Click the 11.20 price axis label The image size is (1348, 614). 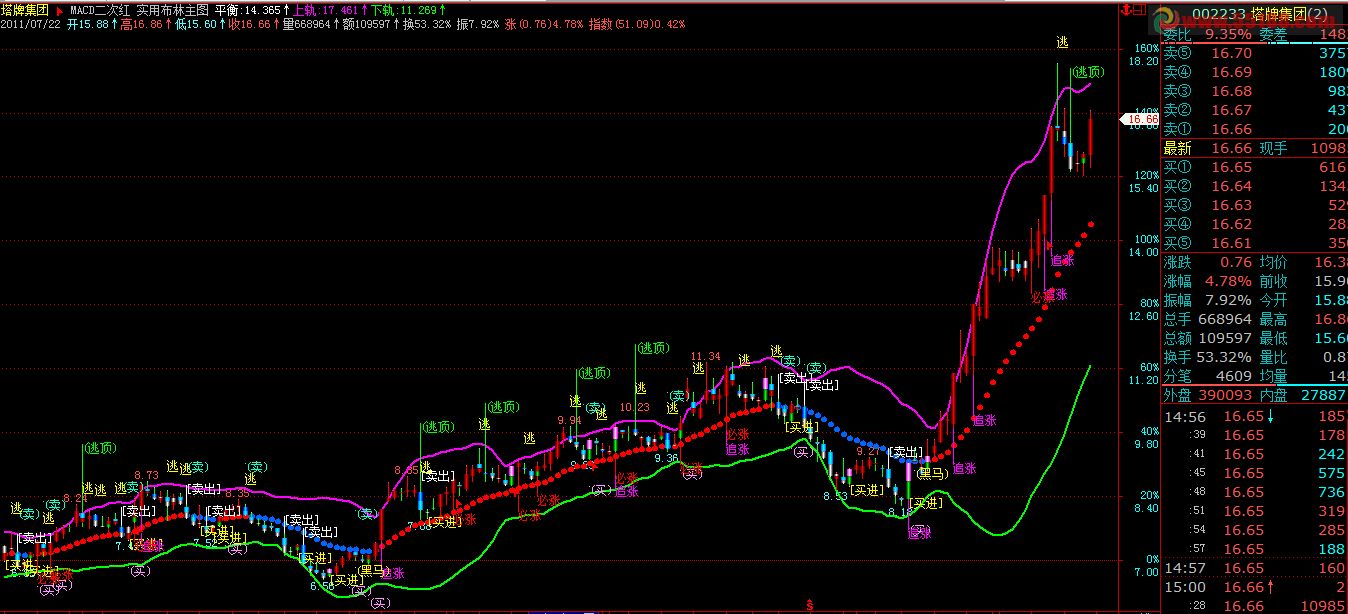(1144, 380)
